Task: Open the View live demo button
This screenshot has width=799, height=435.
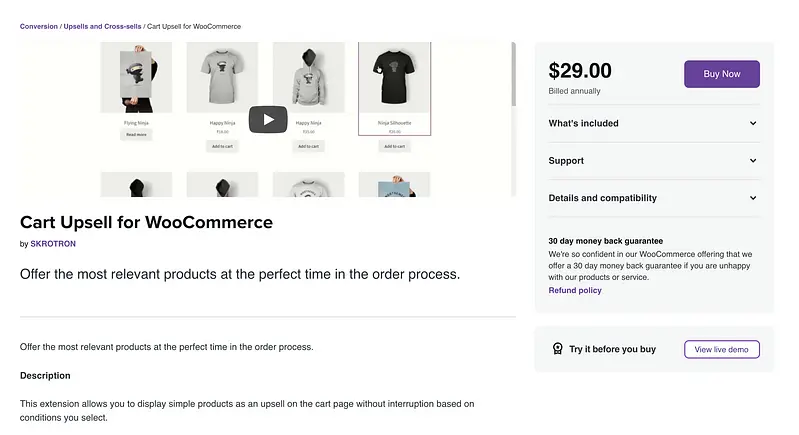Action: coord(721,349)
